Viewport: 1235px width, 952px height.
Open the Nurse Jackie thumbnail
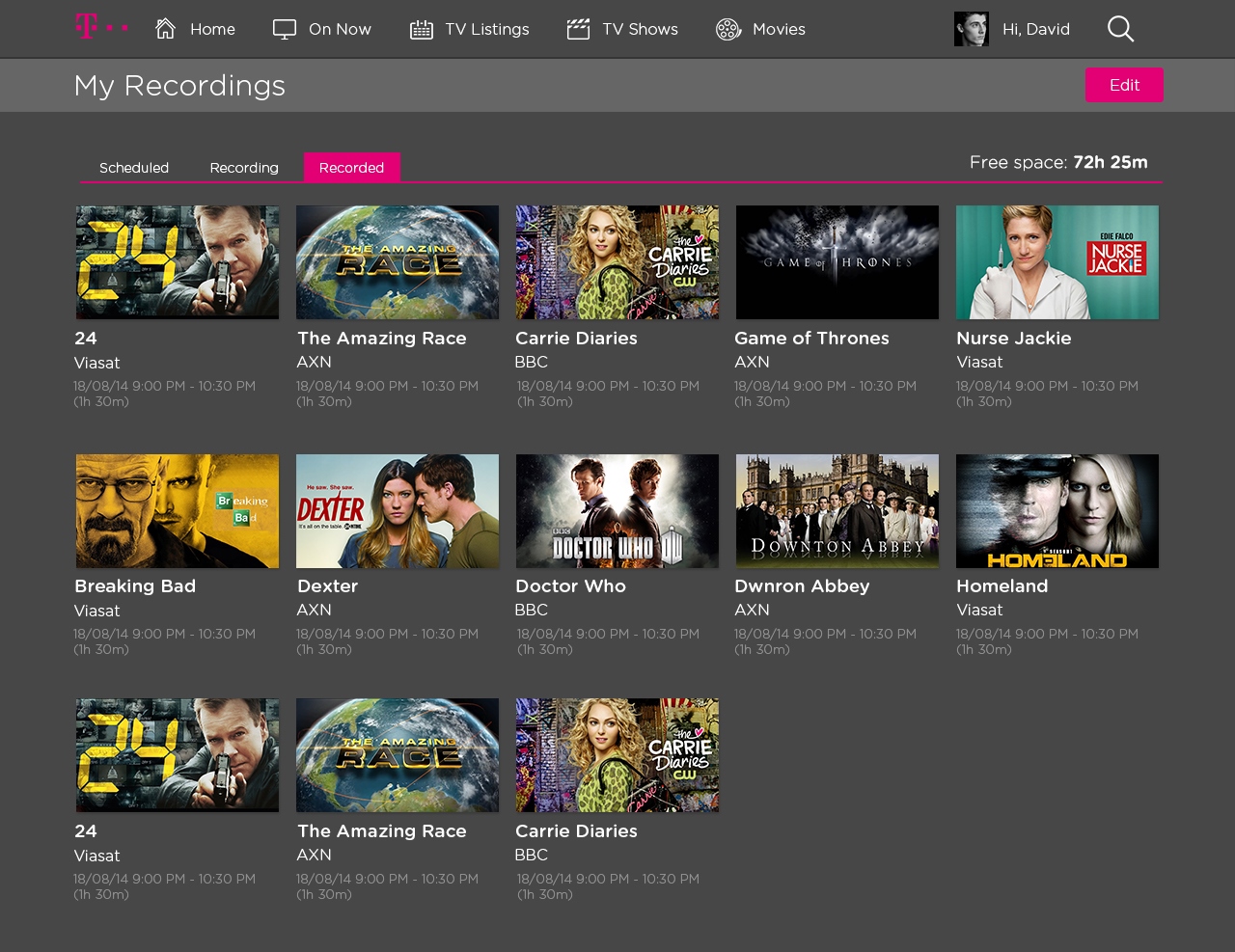[x=1057, y=262]
